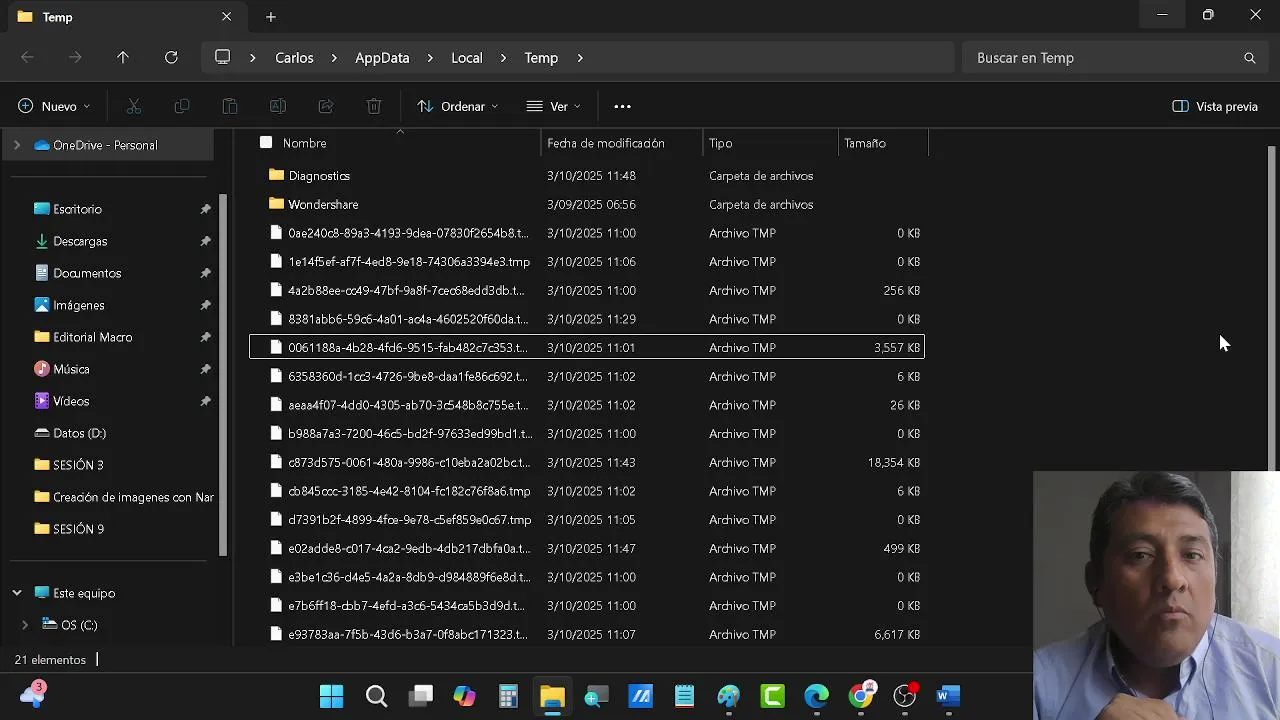Collapse the Este equipo tree node
Screen dimensions: 1280x720
coord(17,593)
